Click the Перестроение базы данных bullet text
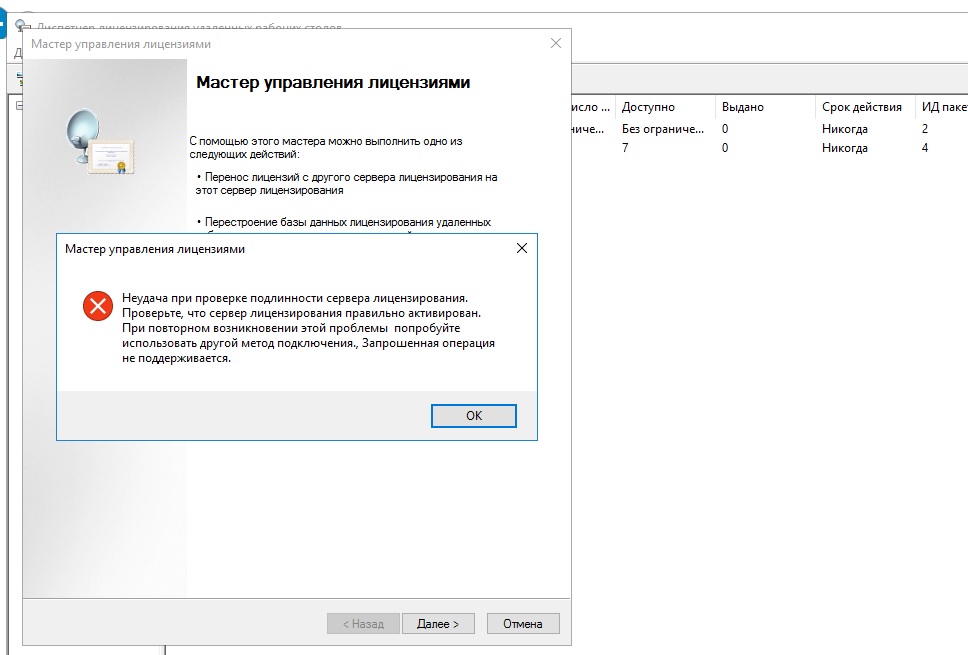Image resolution: width=968 pixels, height=655 pixels. coord(344,222)
